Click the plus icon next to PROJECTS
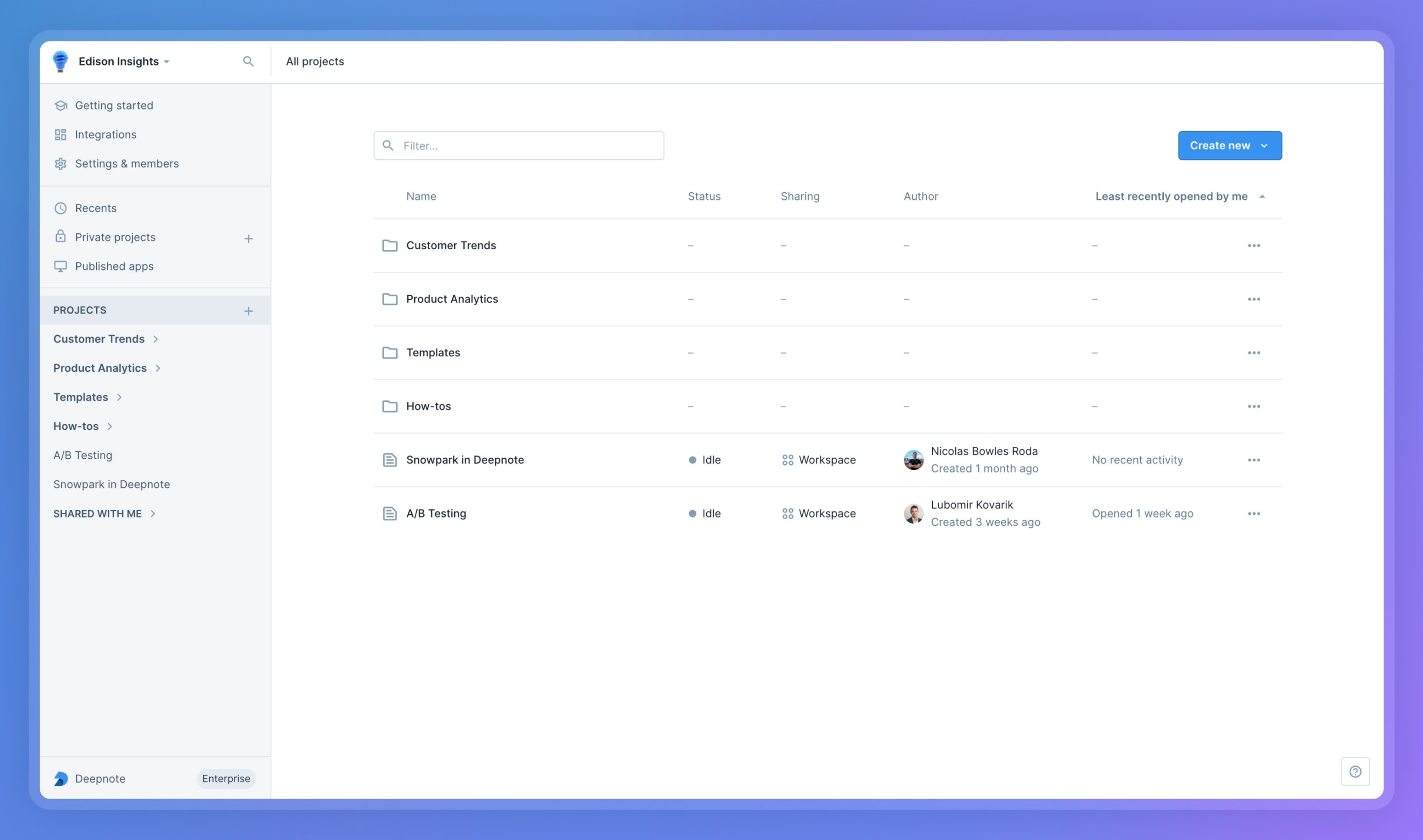 (x=249, y=311)
